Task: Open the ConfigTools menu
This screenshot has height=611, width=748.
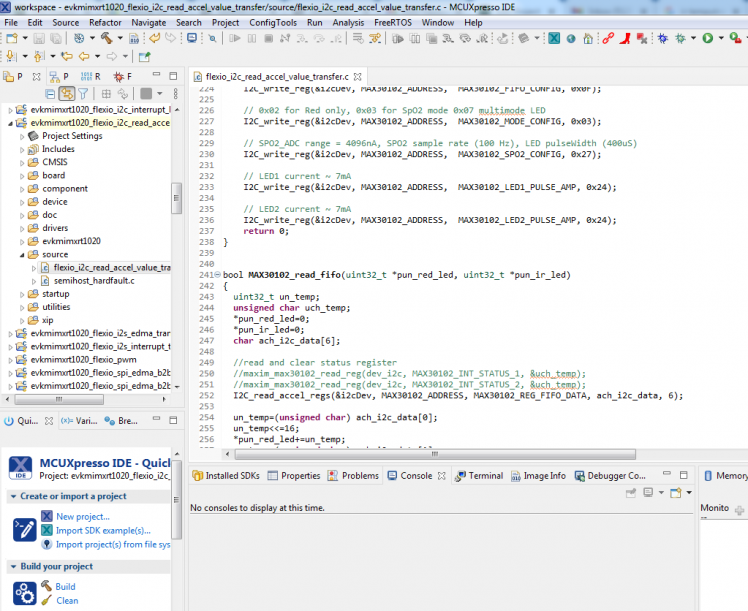Action: (273, 22)
